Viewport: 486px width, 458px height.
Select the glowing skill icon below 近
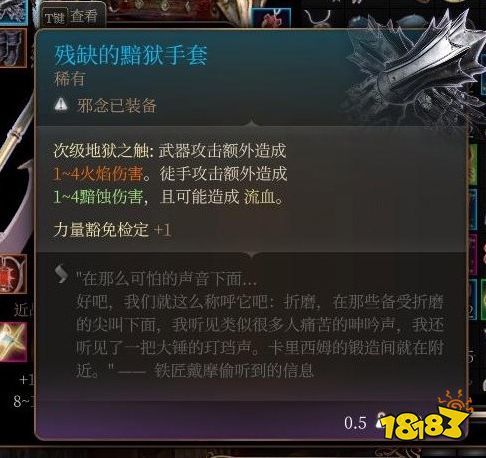click(x=13, y=341)
